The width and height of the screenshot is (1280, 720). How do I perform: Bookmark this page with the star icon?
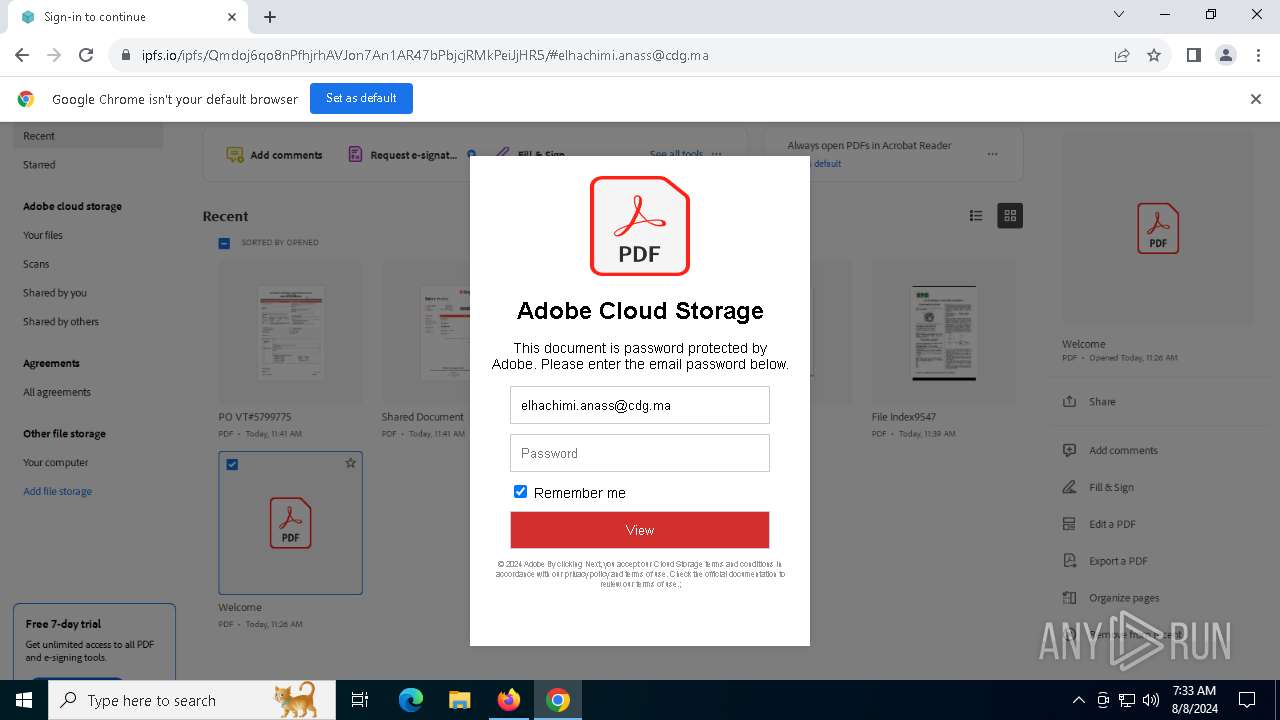pos(1154,55)
